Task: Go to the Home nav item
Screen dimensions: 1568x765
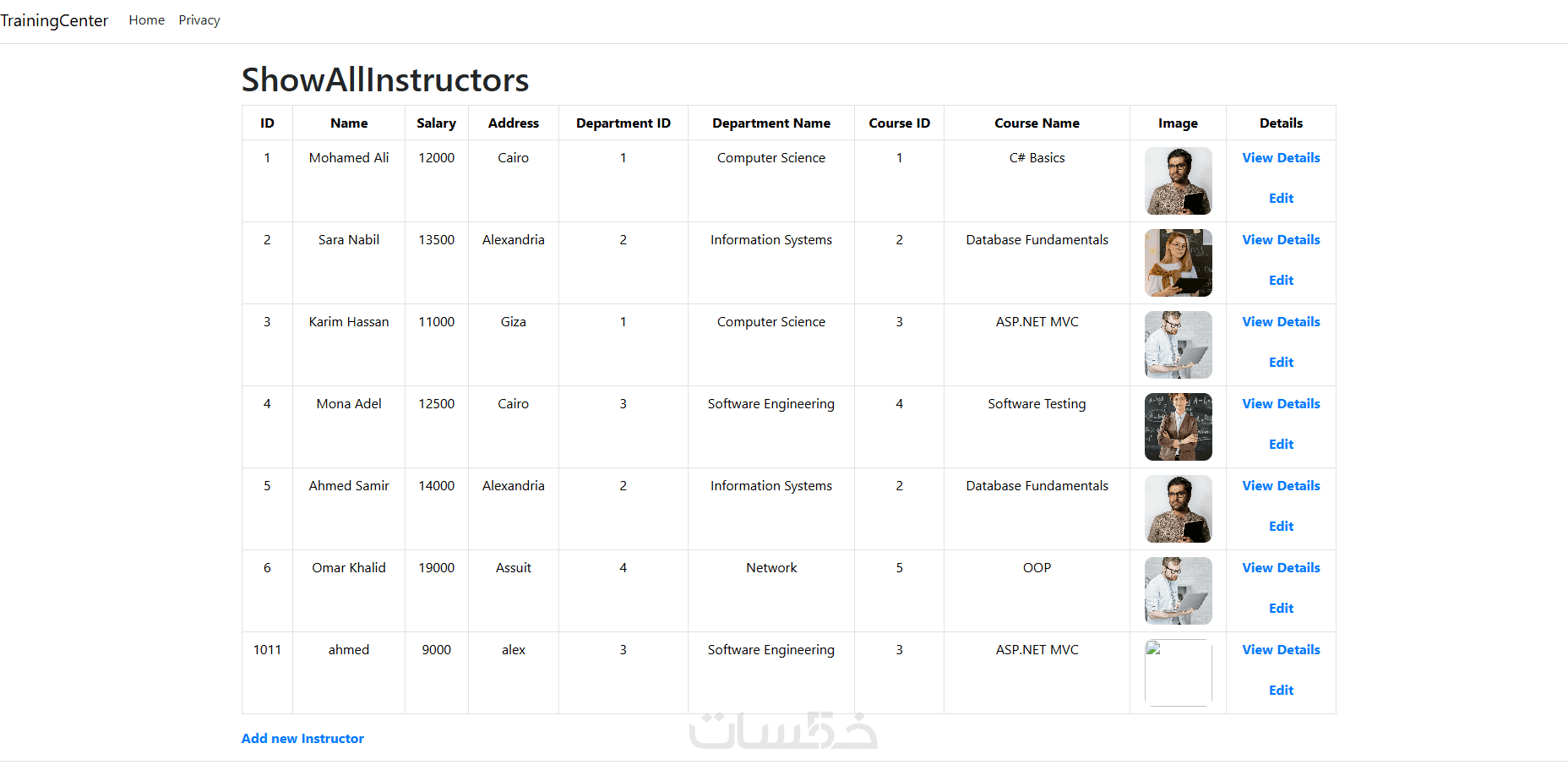Action: tap(147, 20)
